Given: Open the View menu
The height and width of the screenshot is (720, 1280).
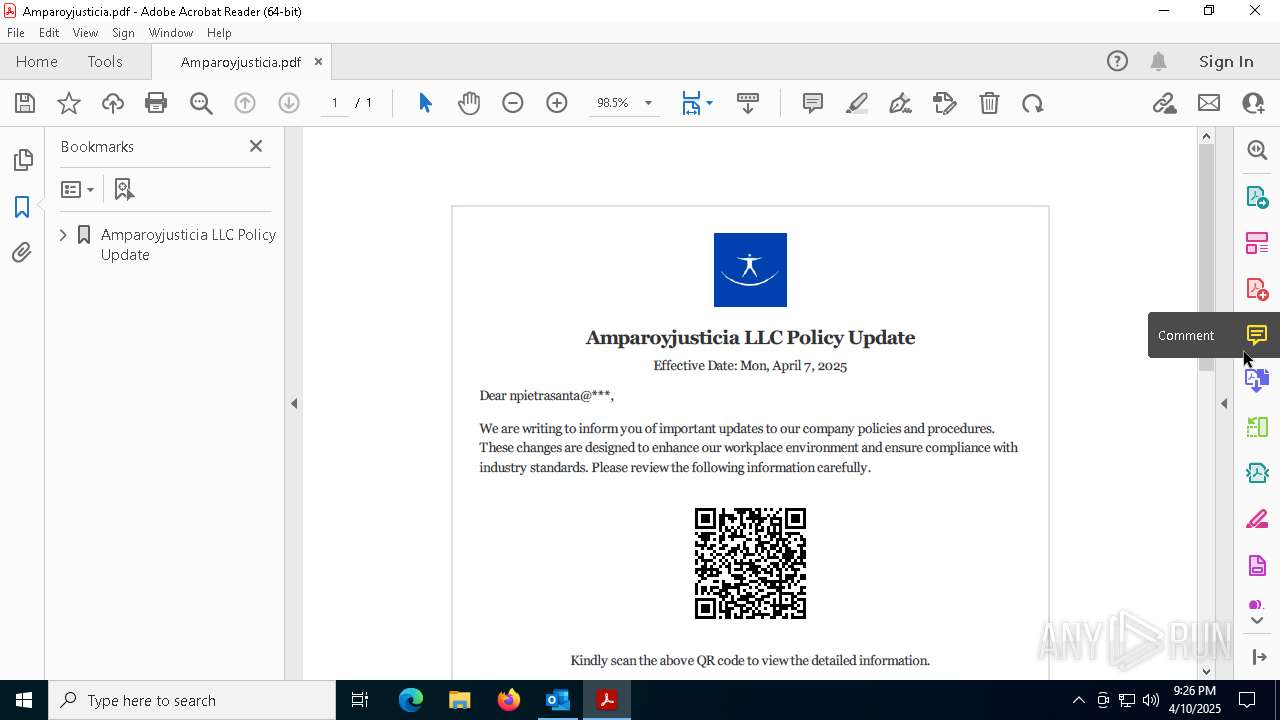Looking at the screenshot, I should [x=85, y=32].
